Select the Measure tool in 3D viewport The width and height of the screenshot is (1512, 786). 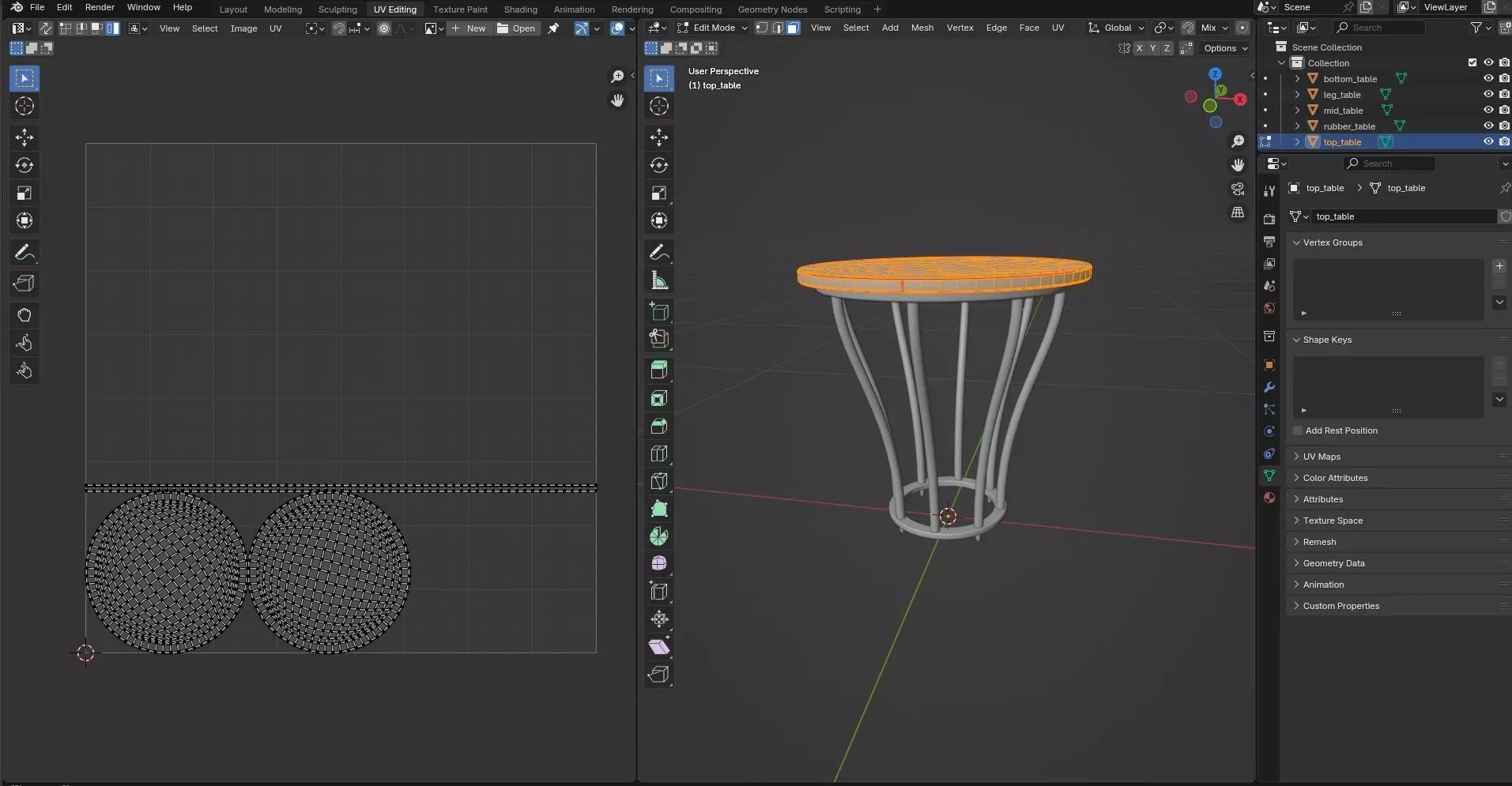tap(659, 280)
